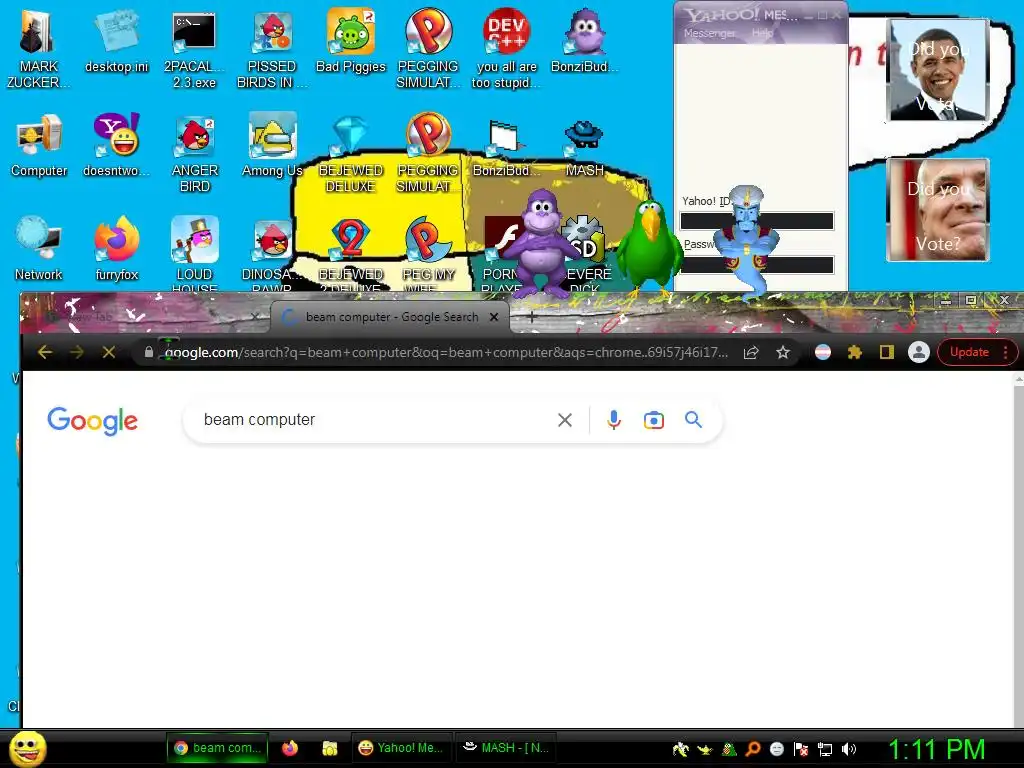Launch the Among Us shortcut

pos(272,145)
